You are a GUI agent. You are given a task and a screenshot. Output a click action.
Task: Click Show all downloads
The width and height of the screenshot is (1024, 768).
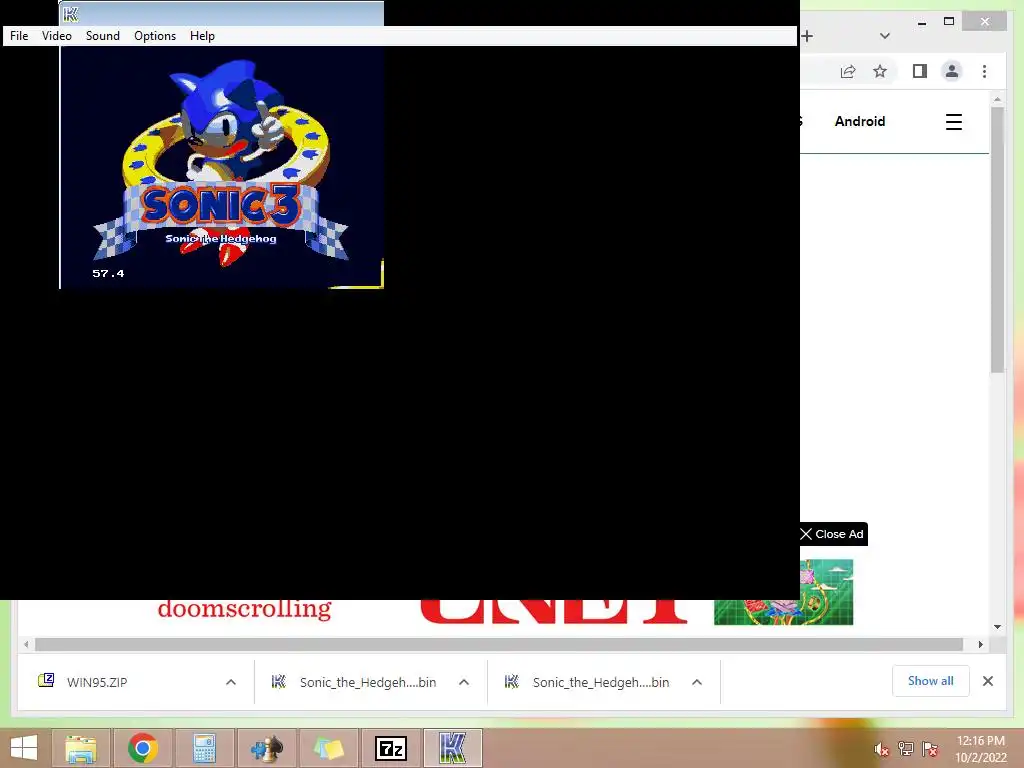click(x=931, y=681)
